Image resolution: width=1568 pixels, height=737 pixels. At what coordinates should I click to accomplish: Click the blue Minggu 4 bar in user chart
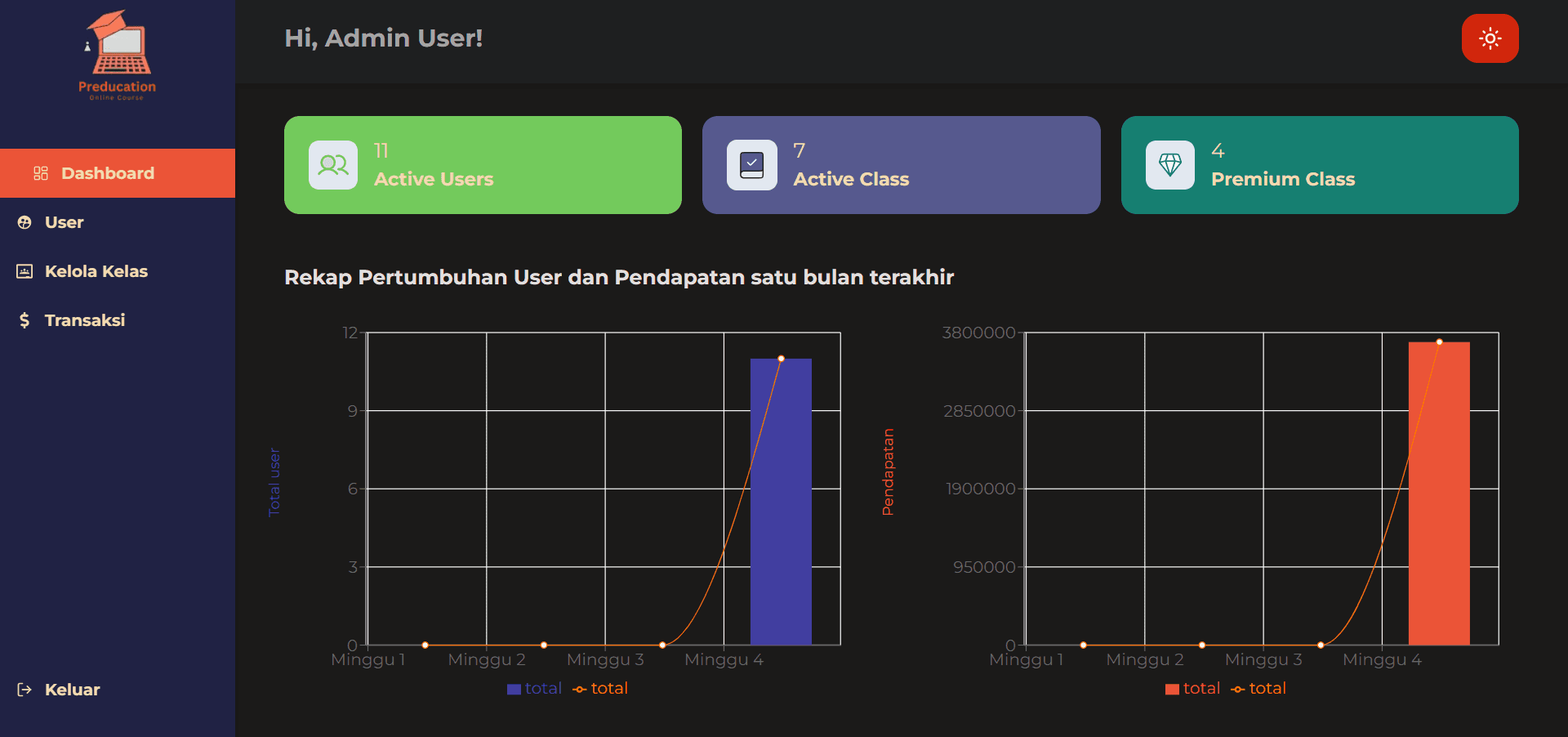click(x=781, y=507)
